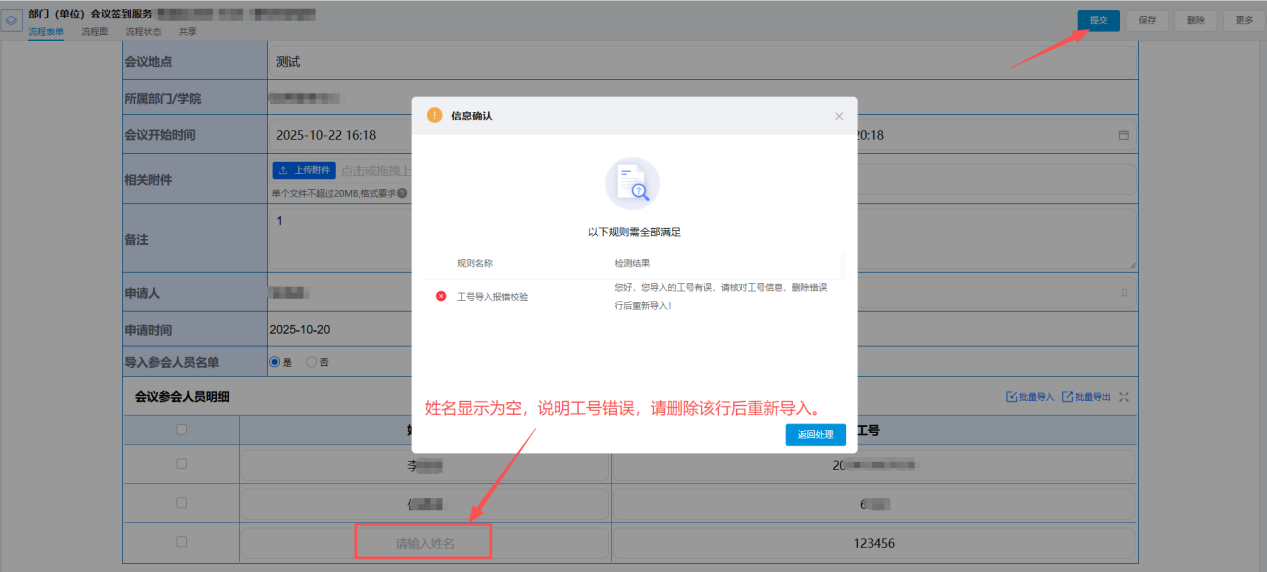
Task: Click the 批量导入 batch import icon
Action: click(1011, 397)
